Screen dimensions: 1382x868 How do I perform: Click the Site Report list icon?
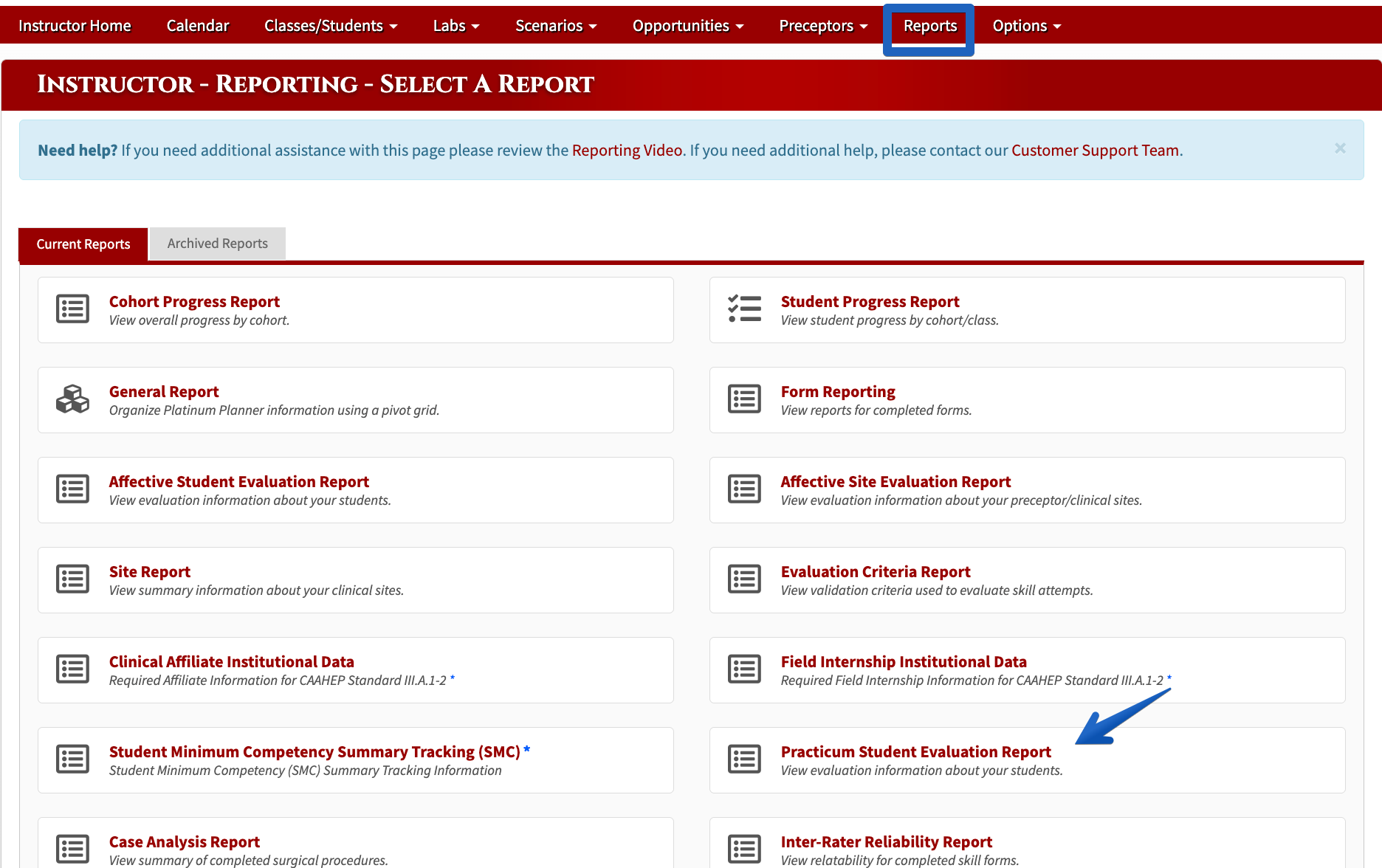[72, 579]
